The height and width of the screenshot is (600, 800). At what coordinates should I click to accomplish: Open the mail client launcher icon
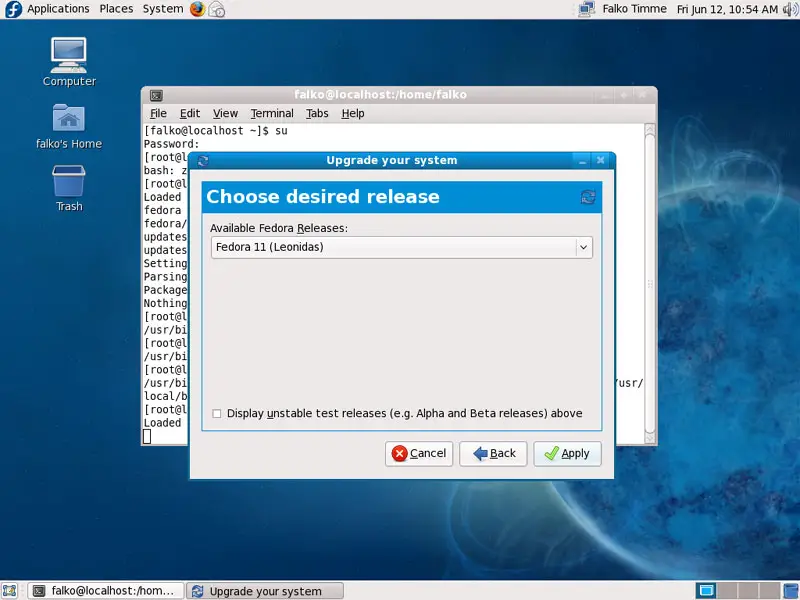point(217,9)
